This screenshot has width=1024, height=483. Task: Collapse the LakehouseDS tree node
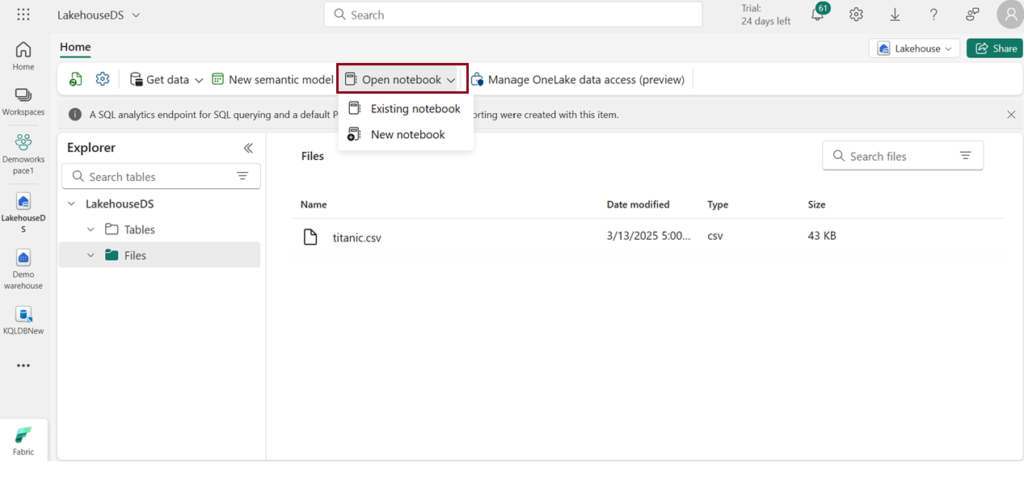pos(72,204)
